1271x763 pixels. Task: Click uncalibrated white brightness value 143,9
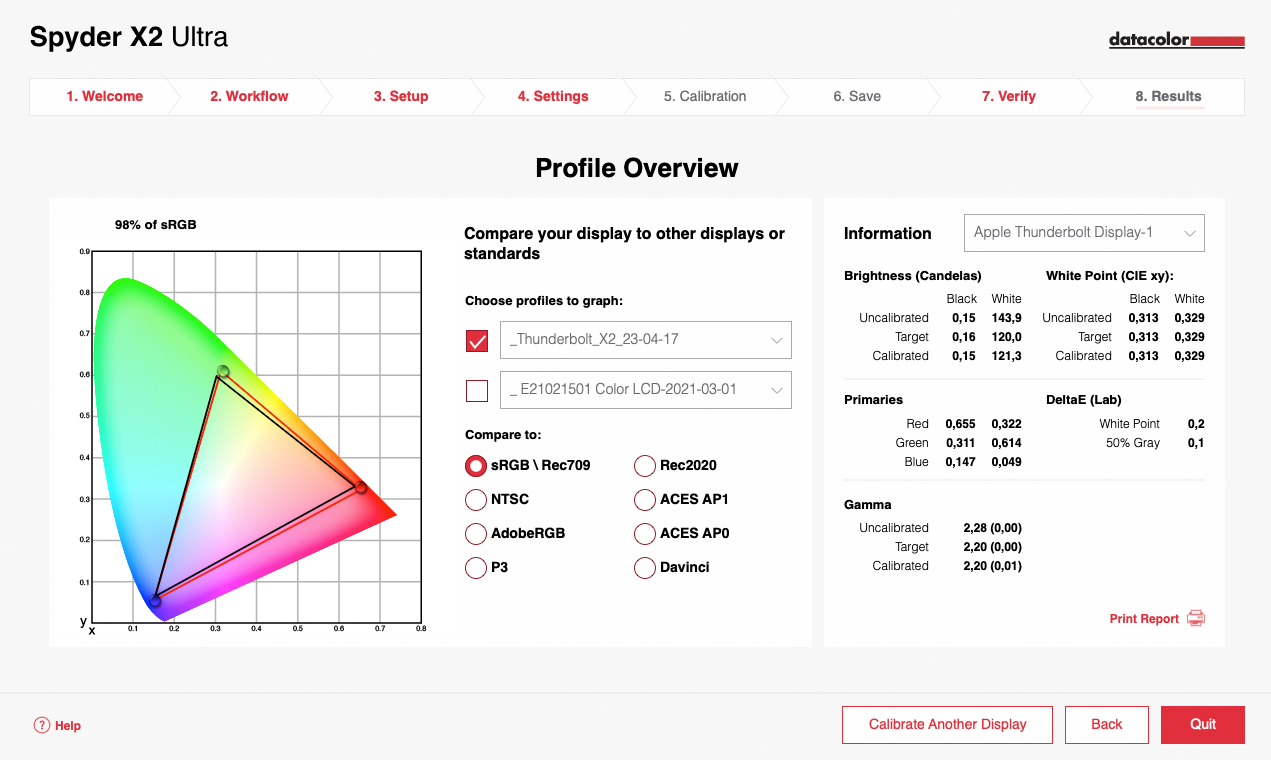coord(1006,318)
